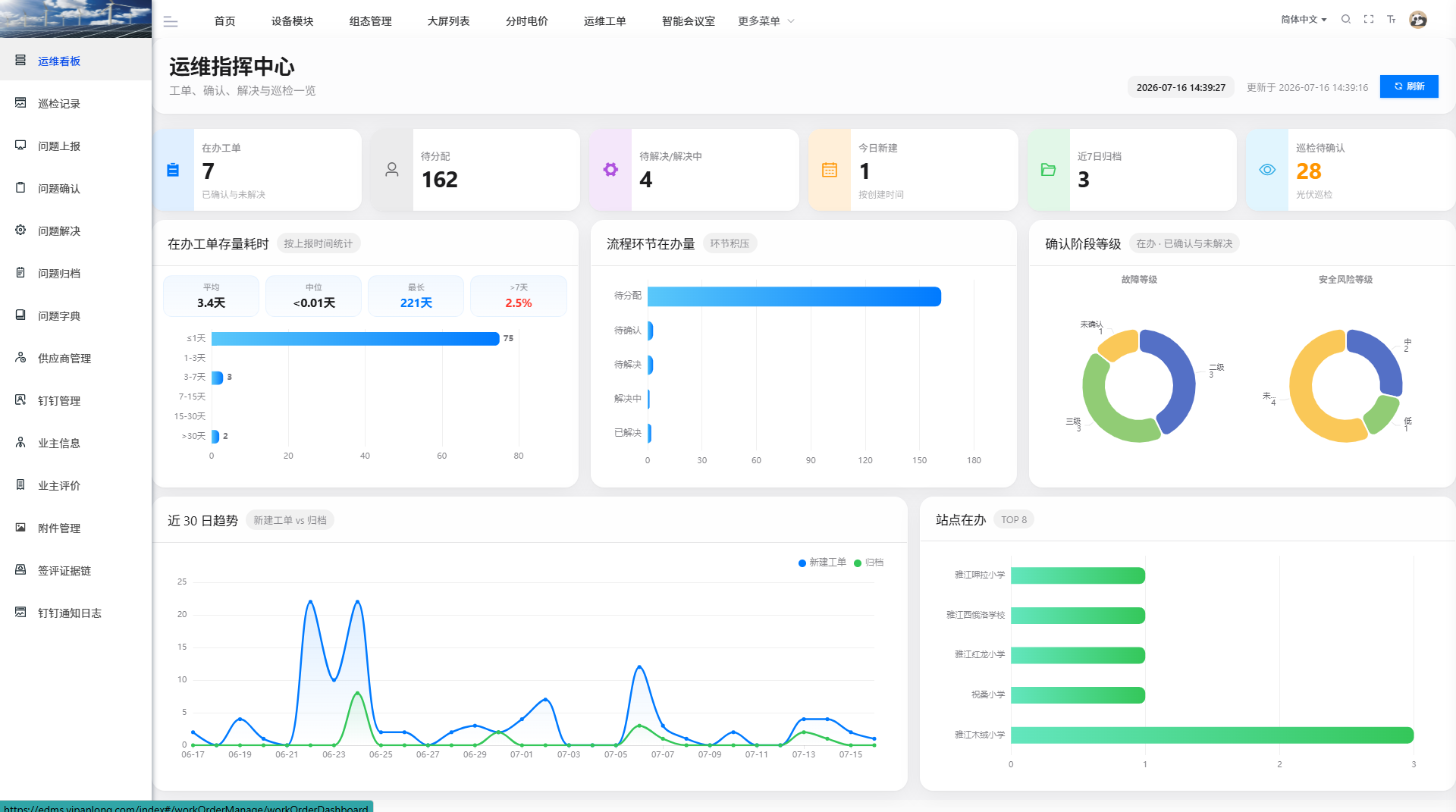Screen dimensions: 1456x812
Task: Collapse the sidebar with hamburger icon
Action: 171,21
